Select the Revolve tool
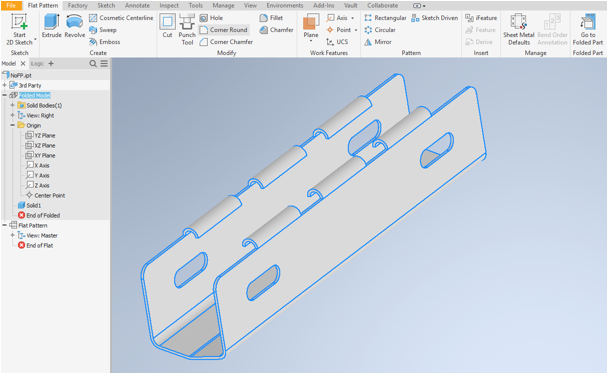The height and width of the screenshot is (374, 609). [x=75, y=26]
